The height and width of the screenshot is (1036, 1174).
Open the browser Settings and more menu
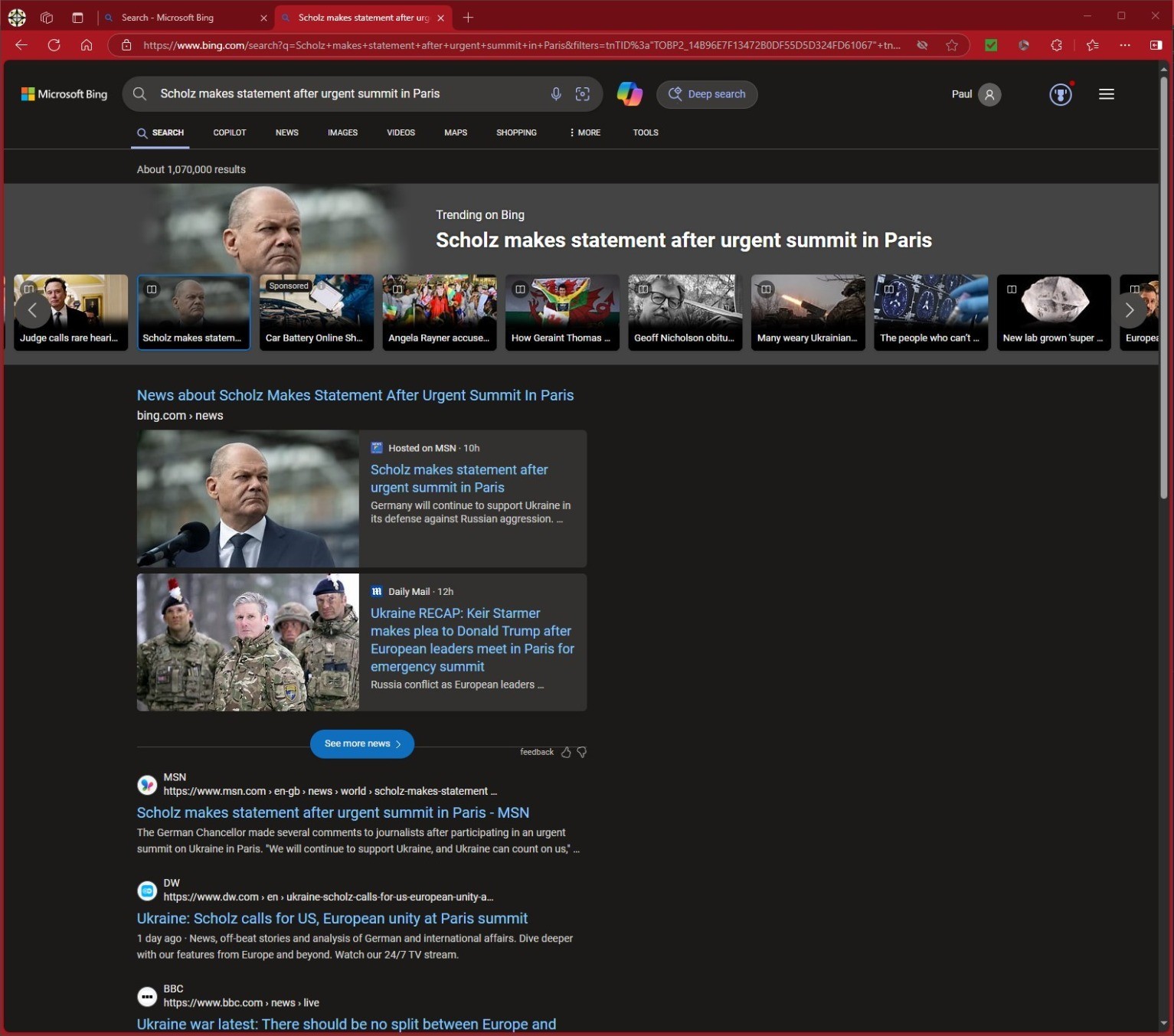coord(1125,45)
